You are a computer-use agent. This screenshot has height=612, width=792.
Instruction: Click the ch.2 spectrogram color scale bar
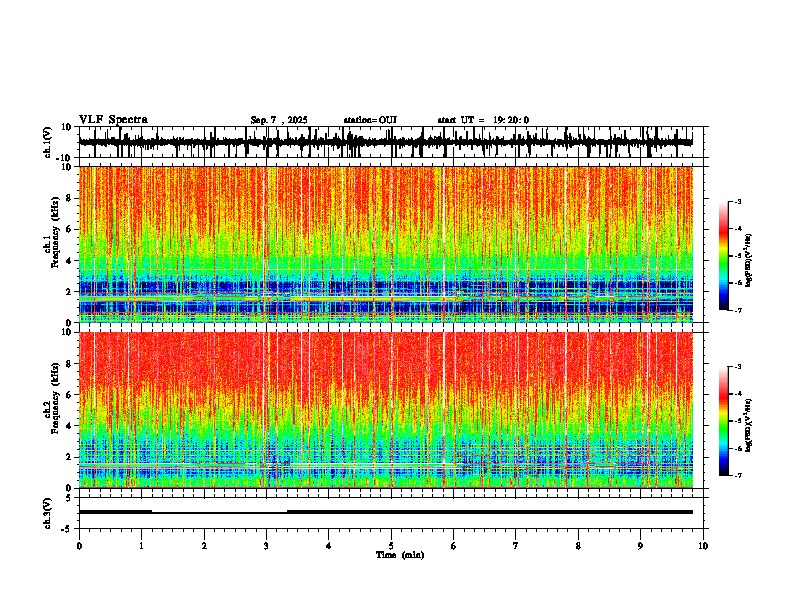(x=724, y=421)
